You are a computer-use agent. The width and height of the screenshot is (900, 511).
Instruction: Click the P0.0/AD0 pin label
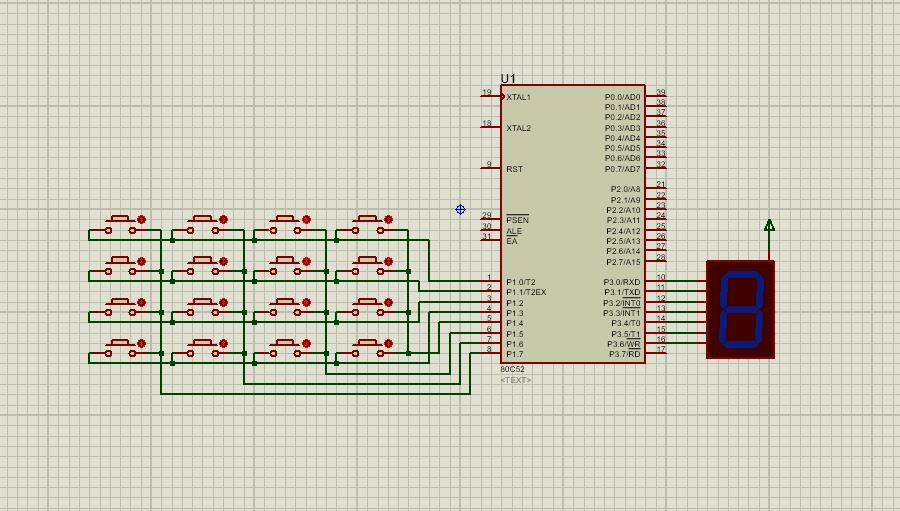pyautogui.click(x=622, y=97)
